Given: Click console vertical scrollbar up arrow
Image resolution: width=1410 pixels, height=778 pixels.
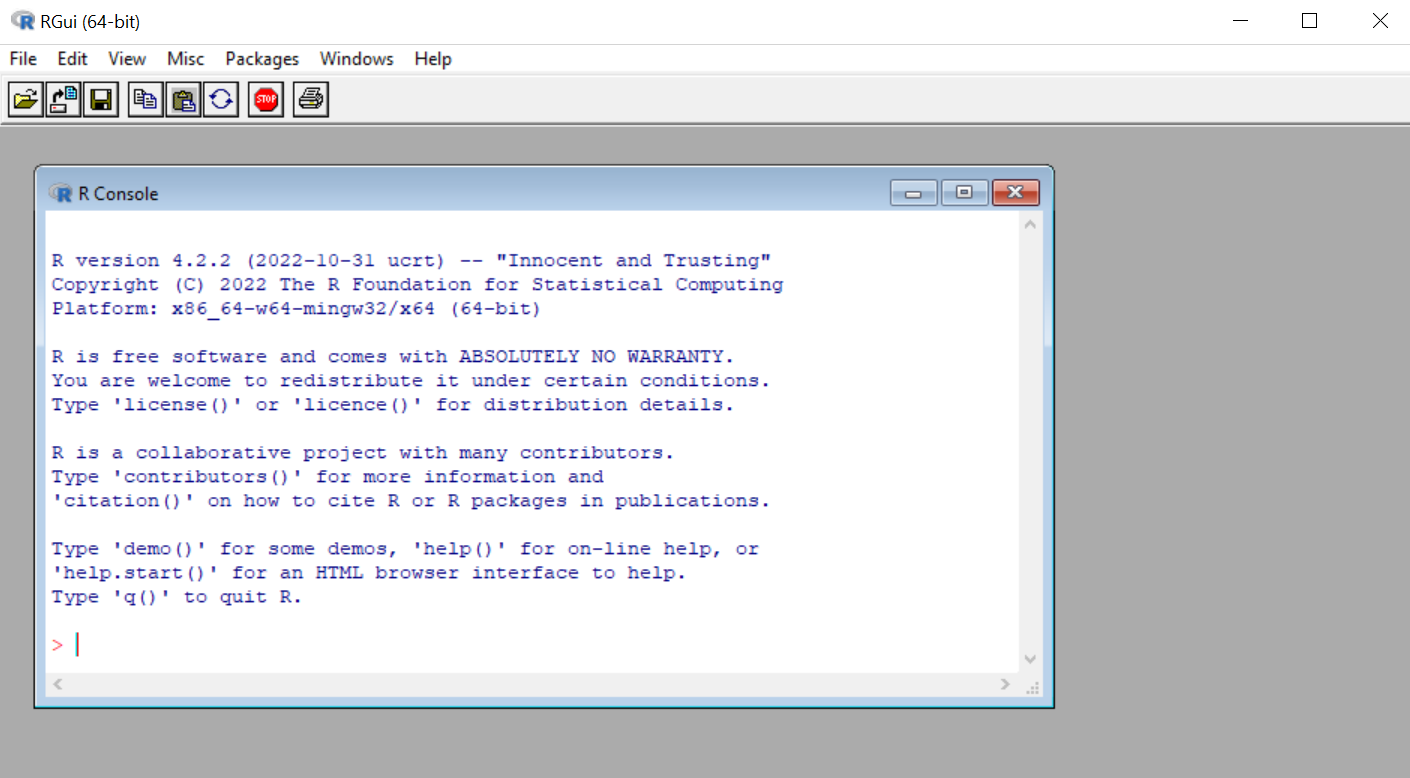Looking at the screenshot, I should (x=1030, y=224).
